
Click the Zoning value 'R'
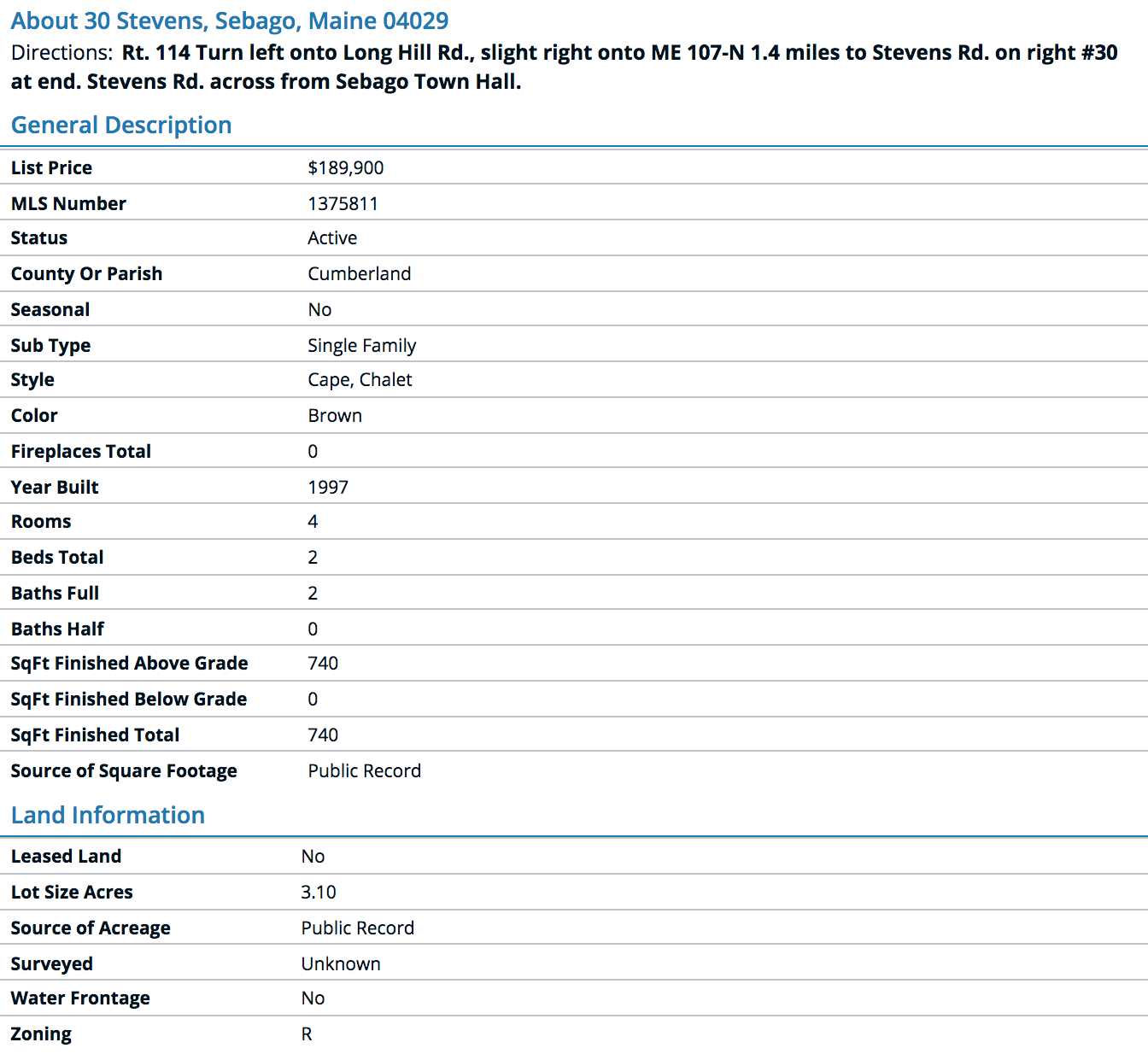tap(307, 1034)
